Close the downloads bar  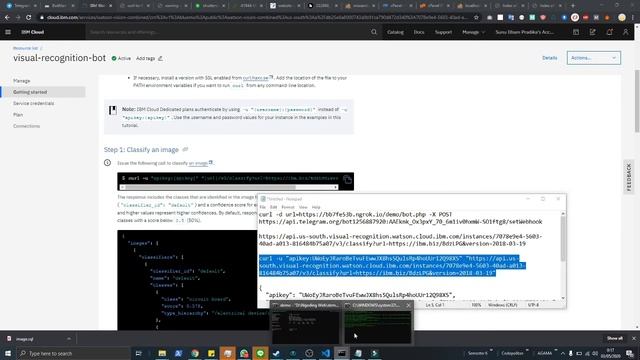(x=634, y=338)
